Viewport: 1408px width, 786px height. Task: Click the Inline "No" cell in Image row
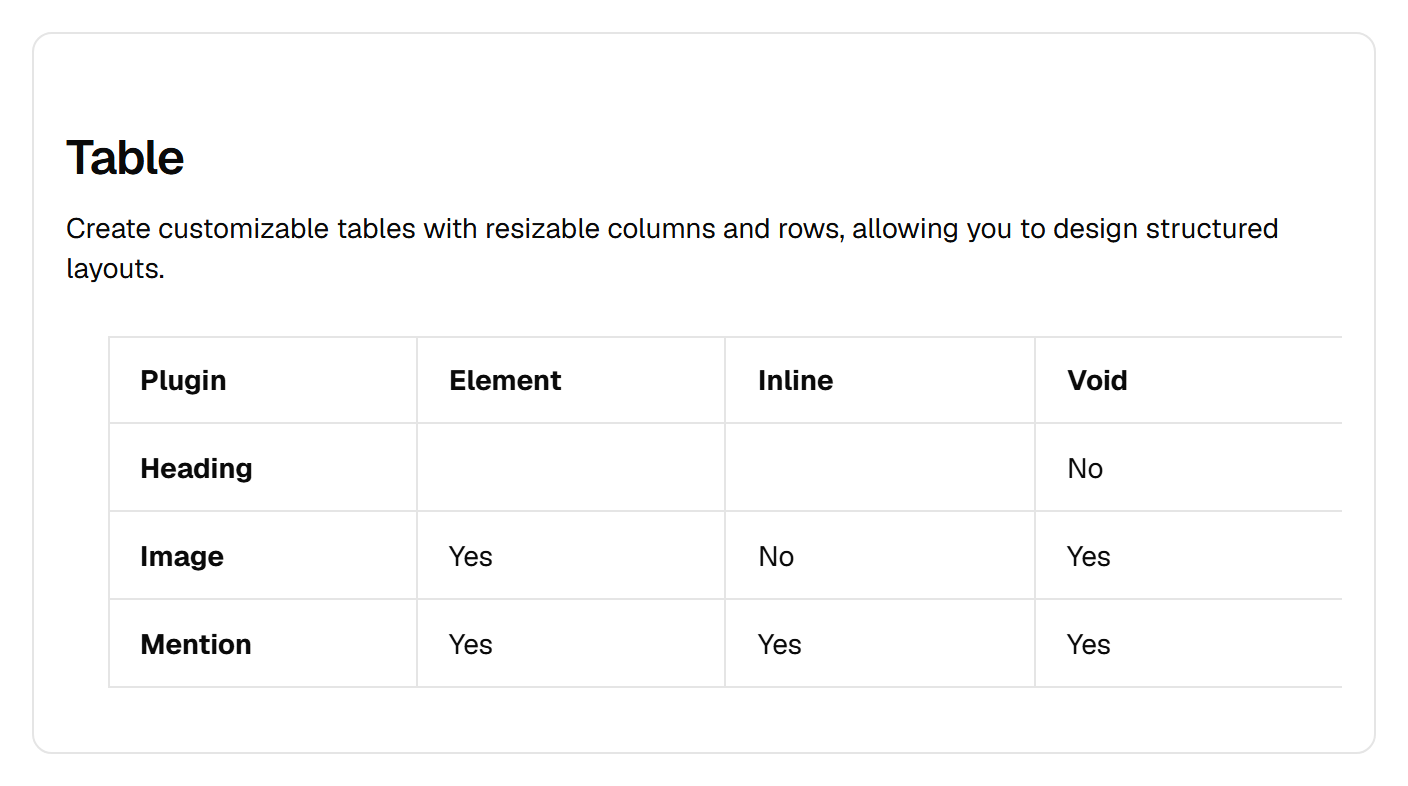(x=880, y=555)
